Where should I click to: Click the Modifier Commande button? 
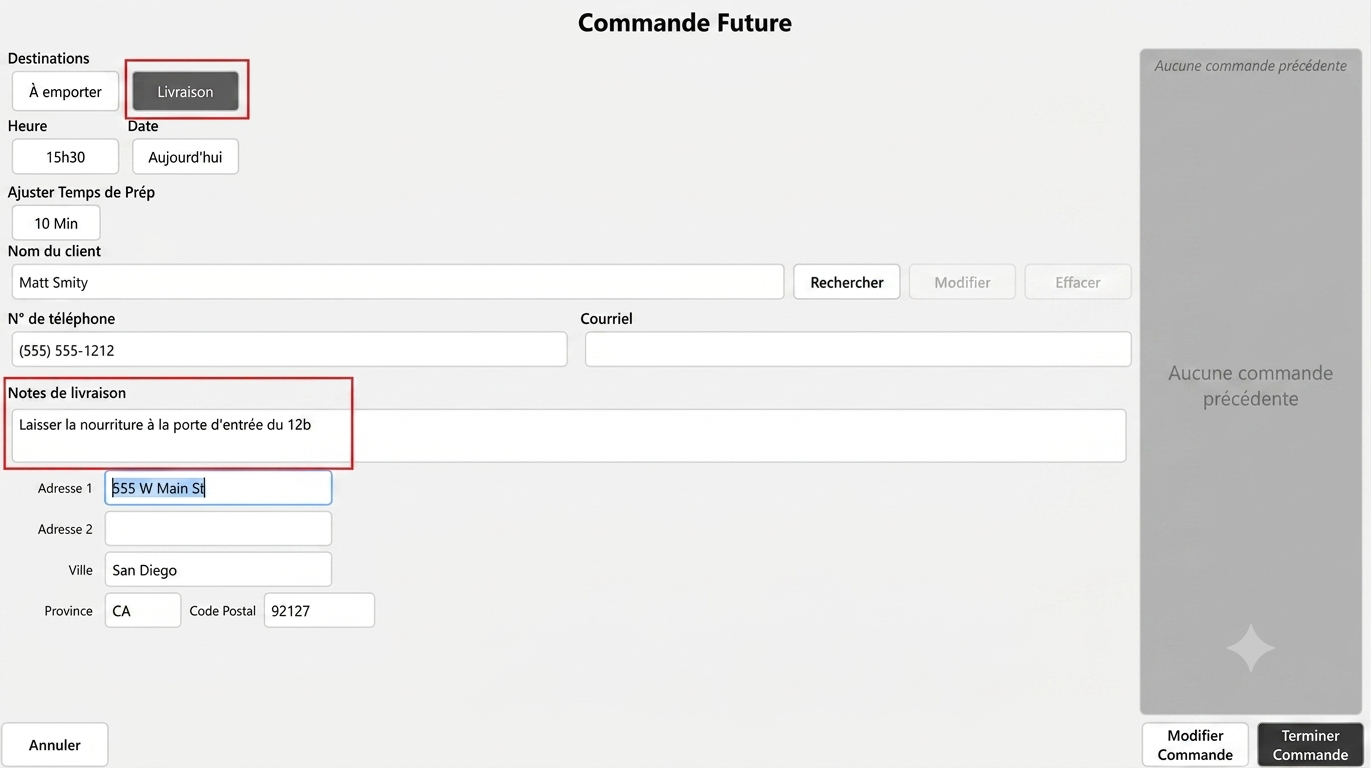coord(1195,745)
